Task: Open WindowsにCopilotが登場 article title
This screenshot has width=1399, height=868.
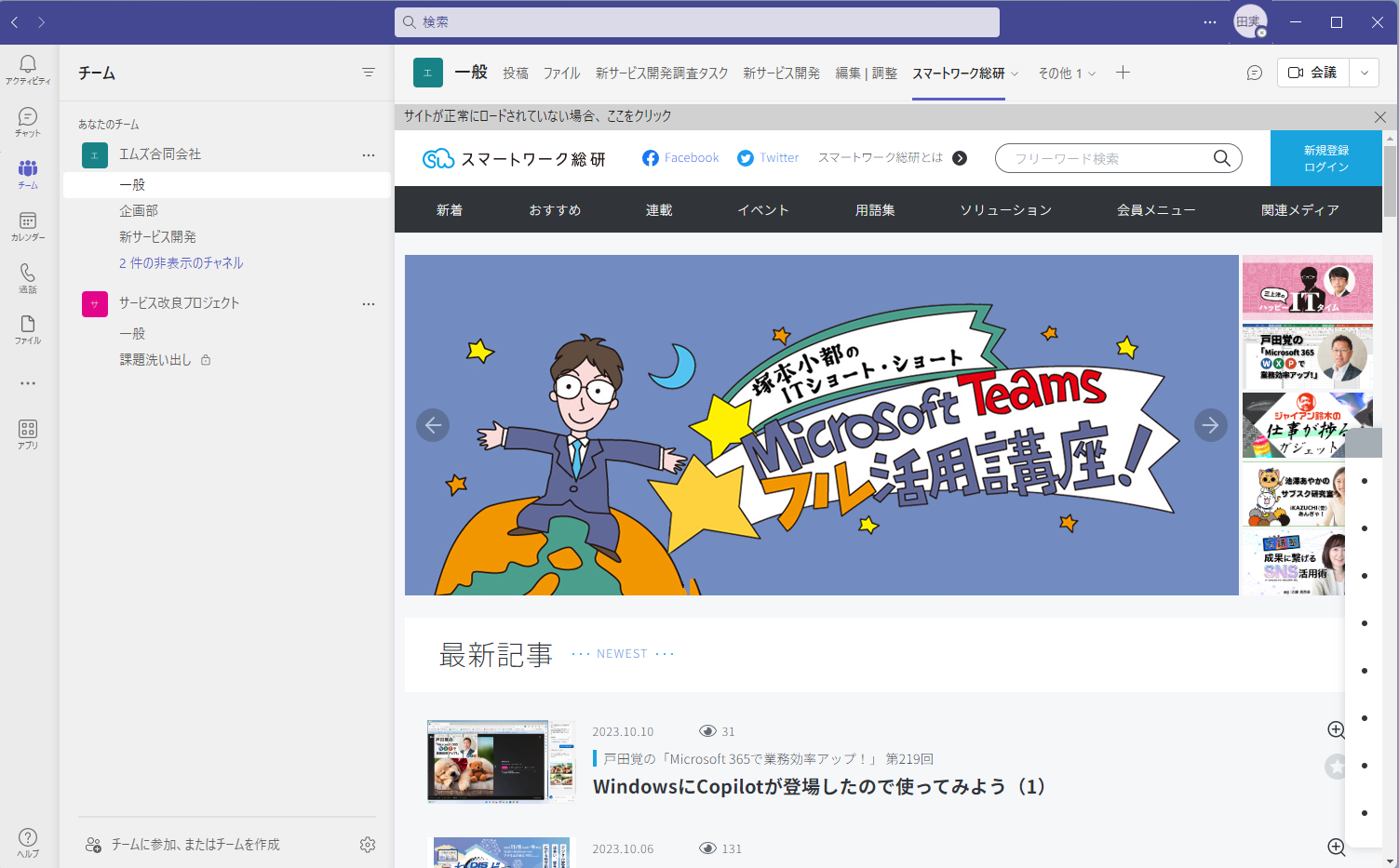Action: (819, 787)
